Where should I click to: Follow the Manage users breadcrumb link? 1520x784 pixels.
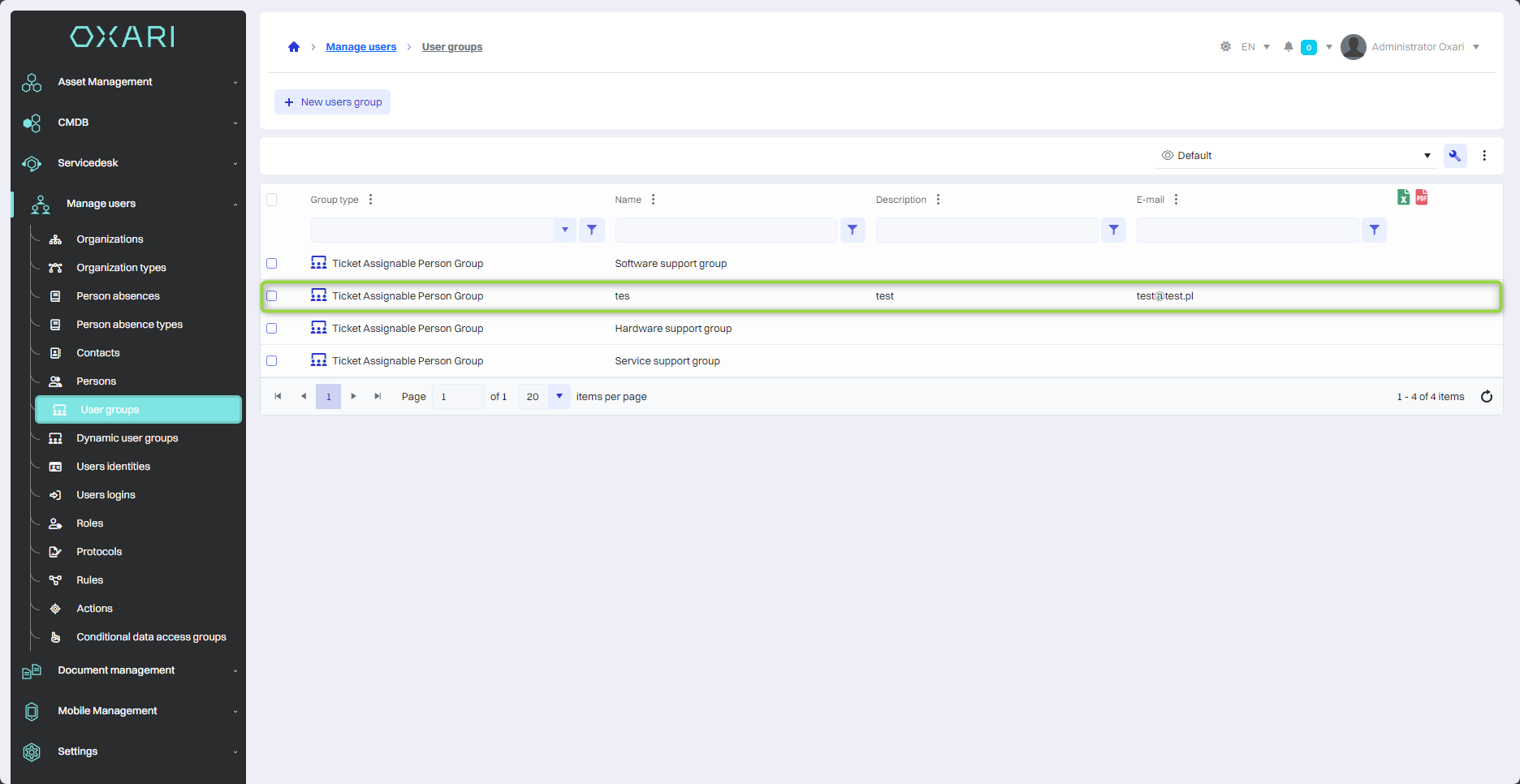coord(361,47)
